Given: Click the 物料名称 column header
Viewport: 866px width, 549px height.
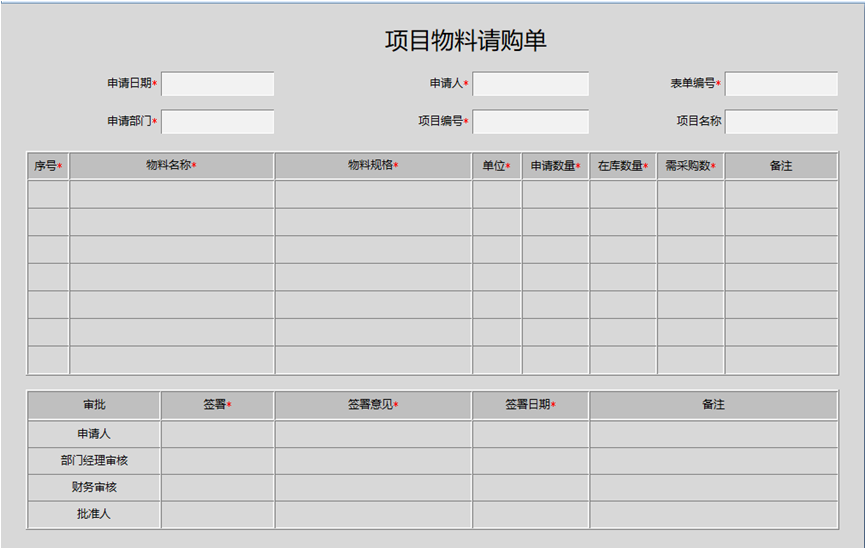Looking at the screenshot, I should pyautogui.click(x=171, y=166).
